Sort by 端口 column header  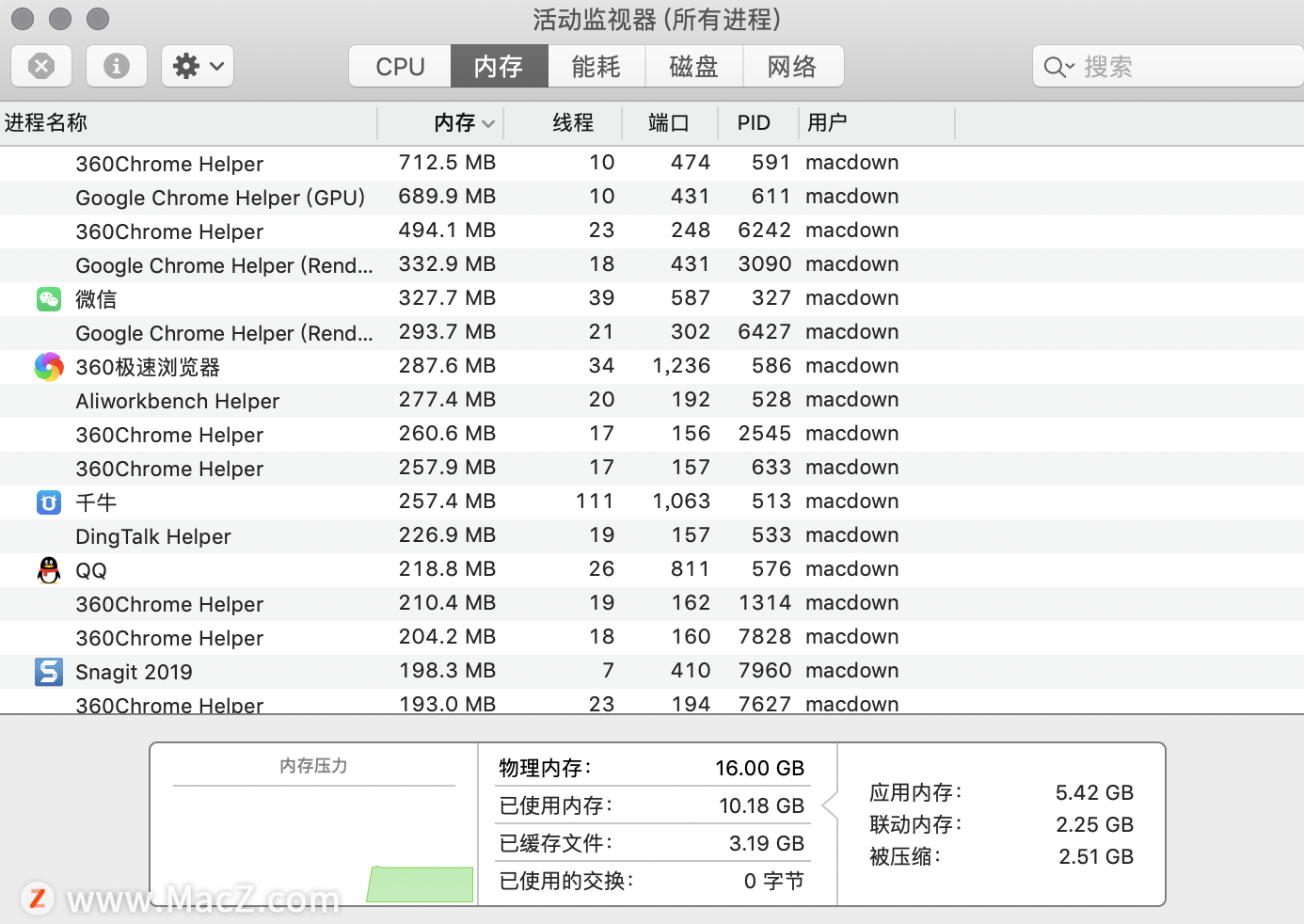pyautogui.click(x=670, y=122)
